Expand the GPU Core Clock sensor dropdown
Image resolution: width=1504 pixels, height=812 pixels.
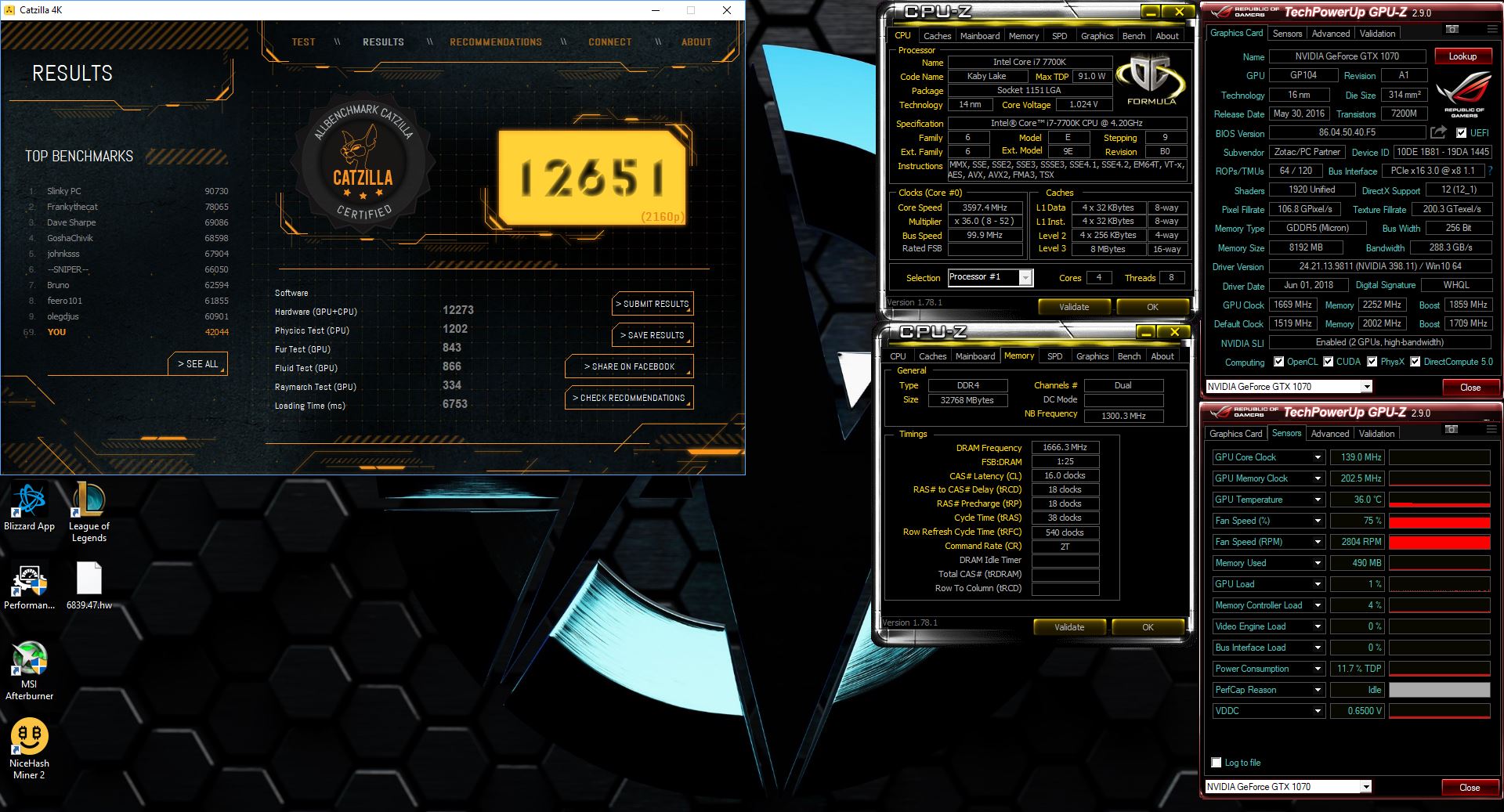coord(1318,457)
